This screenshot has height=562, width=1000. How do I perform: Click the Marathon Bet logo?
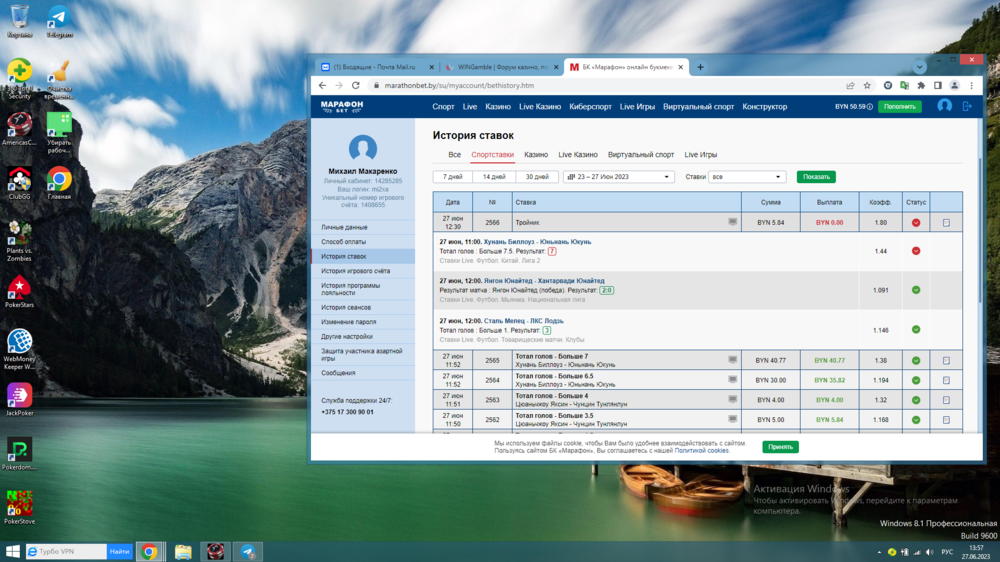tap(342, 106)
